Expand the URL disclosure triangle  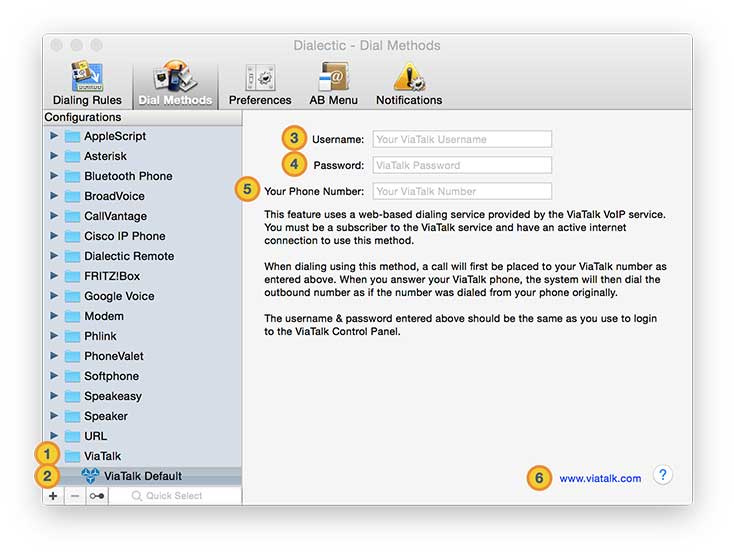click(x=54, y=436)
